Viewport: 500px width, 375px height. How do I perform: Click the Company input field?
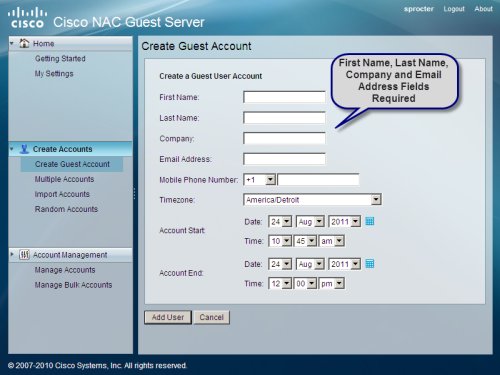pyautogui.click(x=284, y=138)
